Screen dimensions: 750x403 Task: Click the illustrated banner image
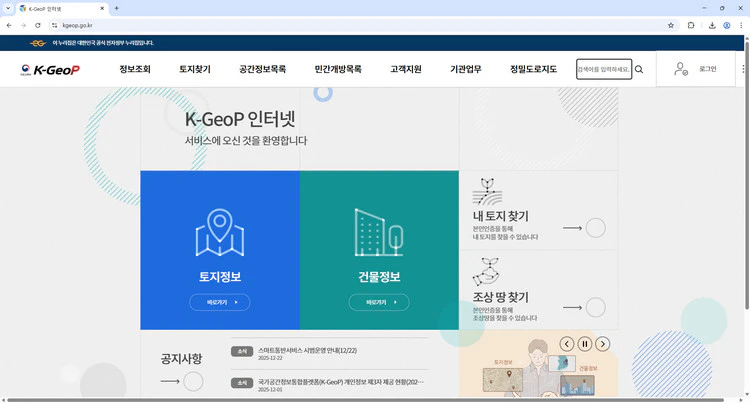tap(538, 364)
